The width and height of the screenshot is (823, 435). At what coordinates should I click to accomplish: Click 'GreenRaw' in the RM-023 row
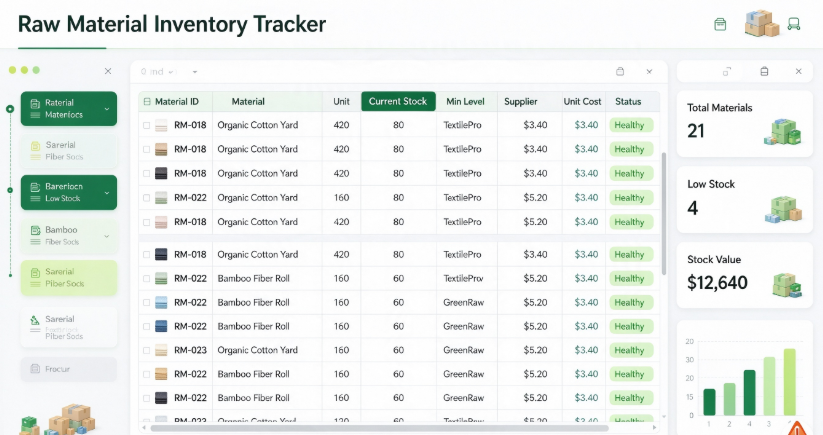click(x=463, y=350)
